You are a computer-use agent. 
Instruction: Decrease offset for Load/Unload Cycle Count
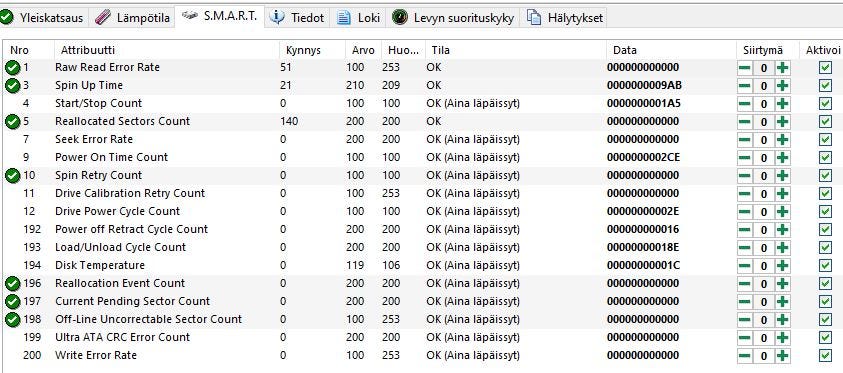[x=745, y=248]
